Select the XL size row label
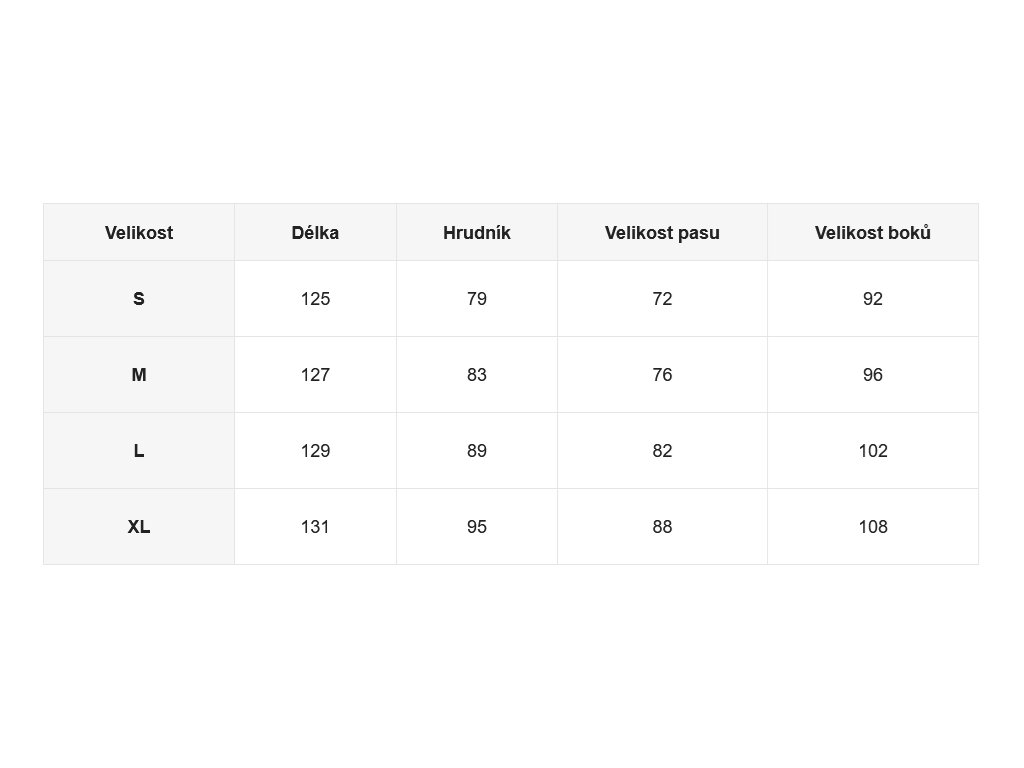This screenshot has height=768, width=1024. point(139,526)
